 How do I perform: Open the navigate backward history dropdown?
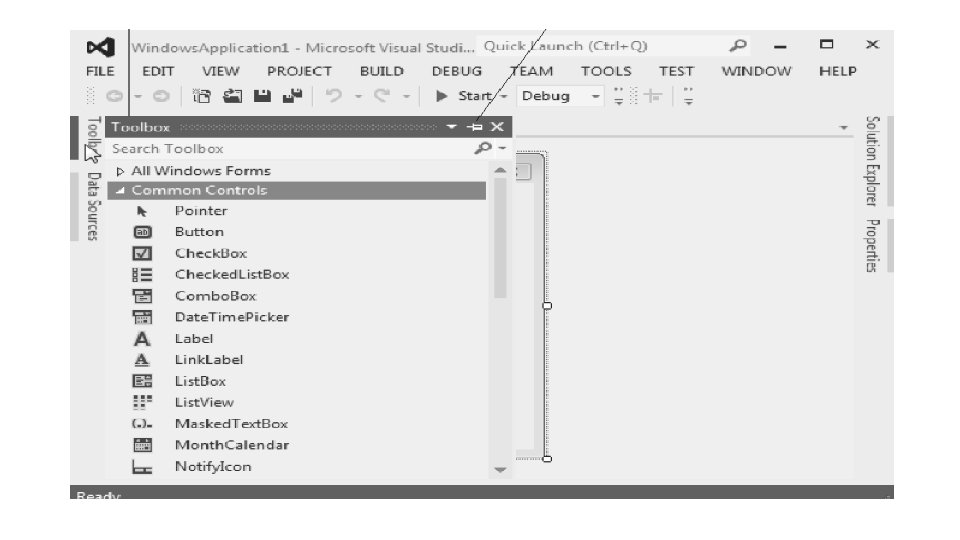pyautogui.click(x=138, y=97)
